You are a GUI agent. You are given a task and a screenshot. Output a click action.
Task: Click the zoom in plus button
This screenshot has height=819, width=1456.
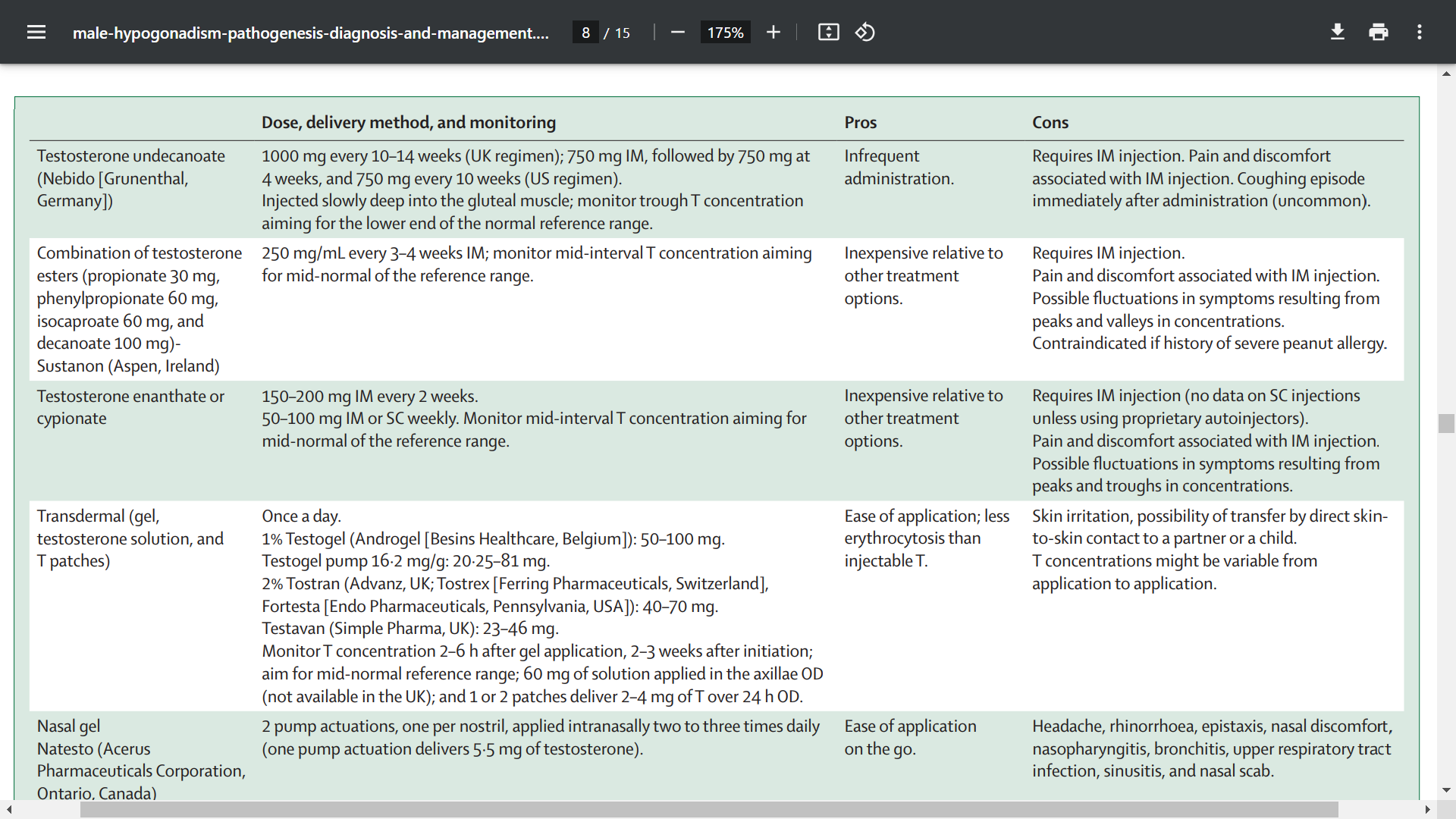(x=773, y=33)
